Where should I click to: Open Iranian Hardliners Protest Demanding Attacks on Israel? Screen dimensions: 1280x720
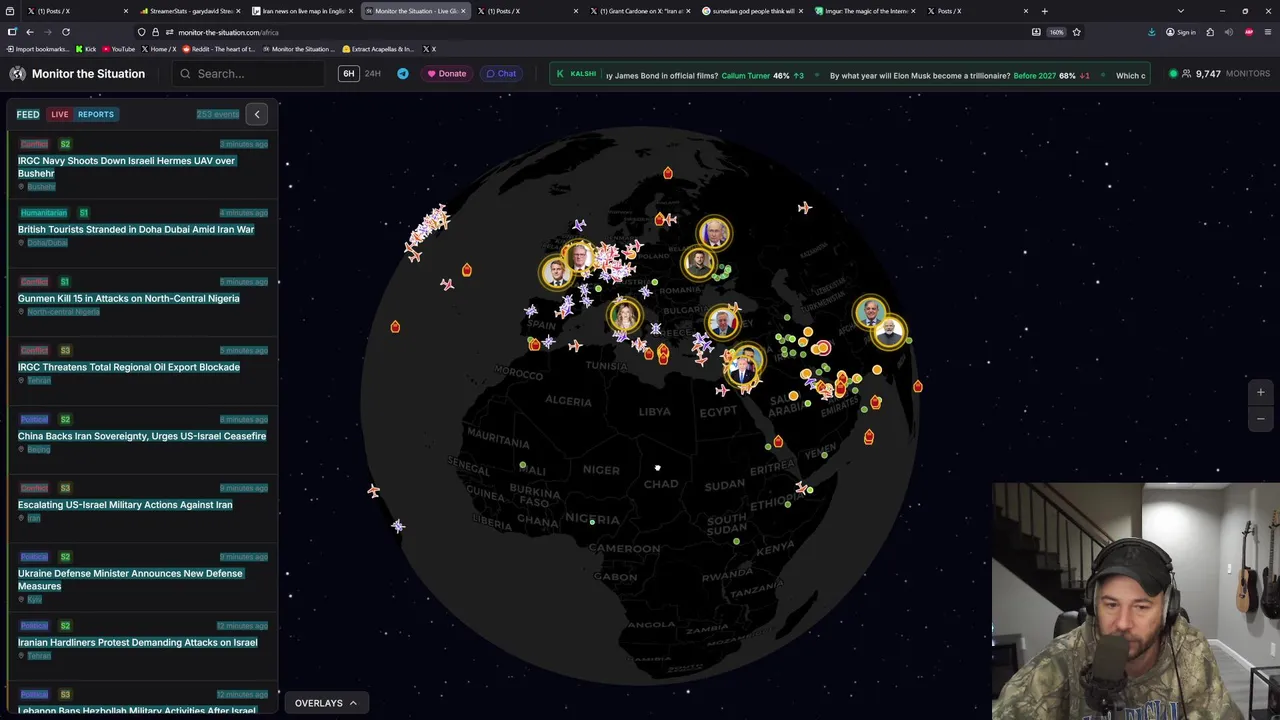pos(138,643)
